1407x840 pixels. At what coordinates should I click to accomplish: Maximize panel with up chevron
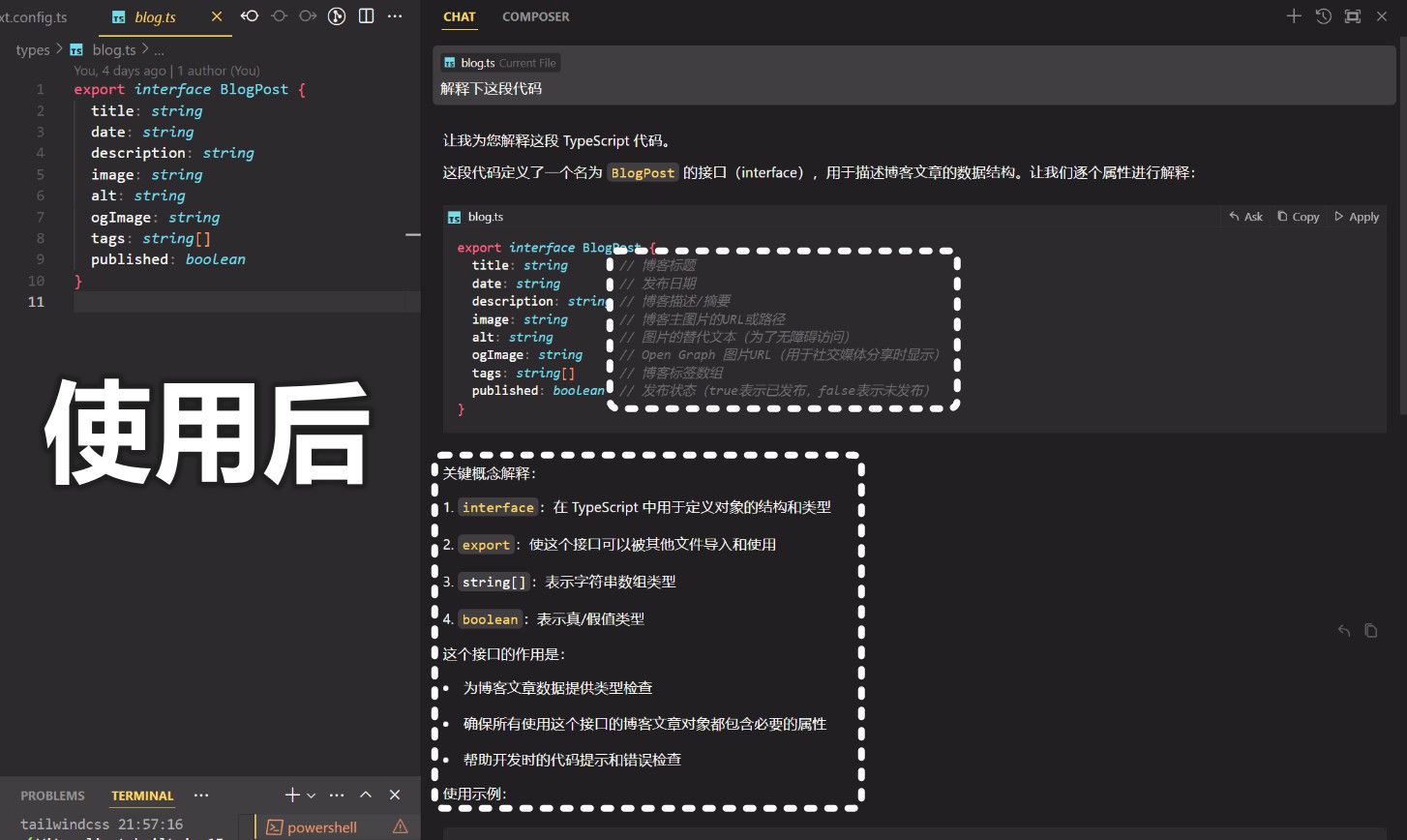[366, 795]
